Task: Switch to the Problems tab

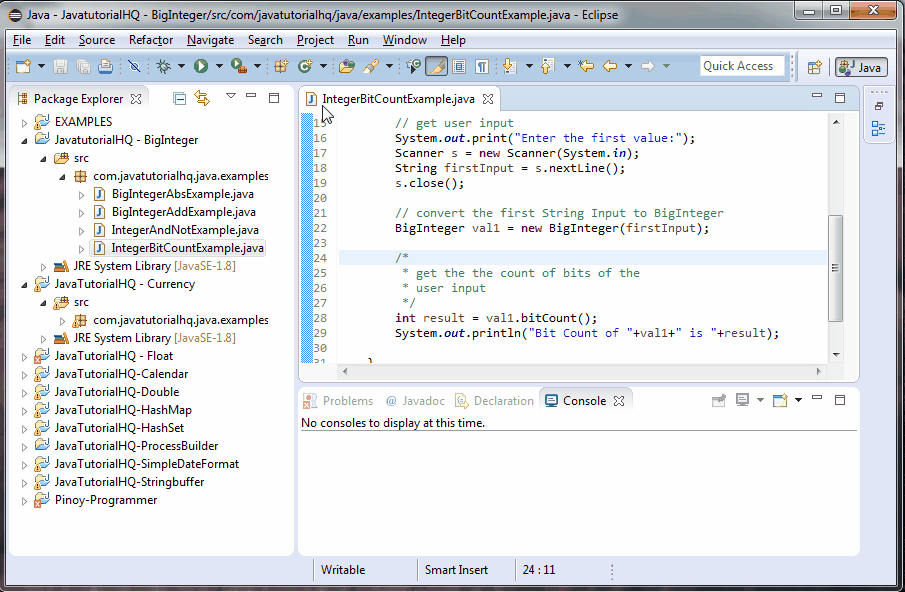Action: (x=338, y=400)
